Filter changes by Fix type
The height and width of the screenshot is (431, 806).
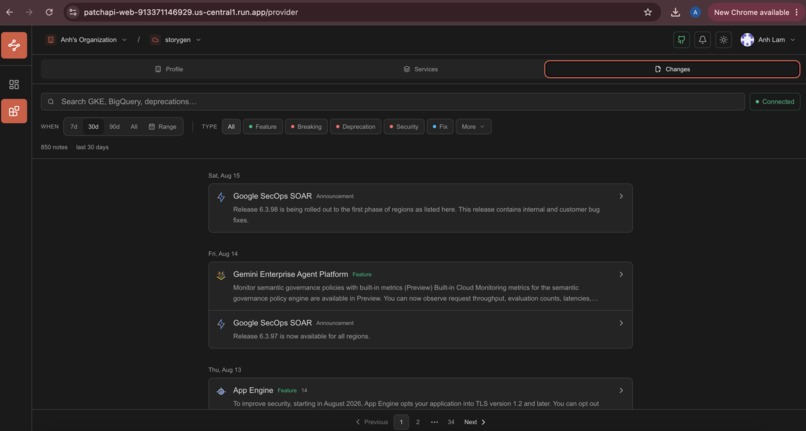(440, 127)
